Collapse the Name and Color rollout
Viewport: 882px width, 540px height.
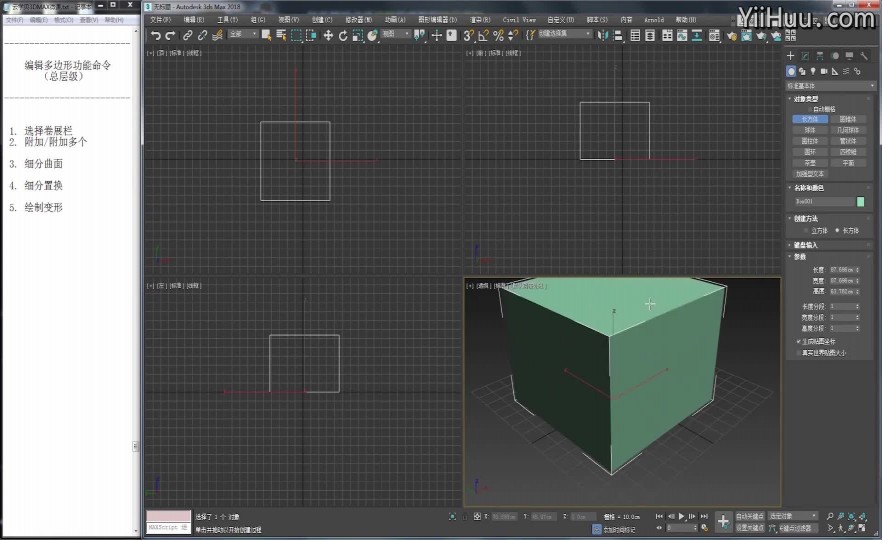(808, 188)
